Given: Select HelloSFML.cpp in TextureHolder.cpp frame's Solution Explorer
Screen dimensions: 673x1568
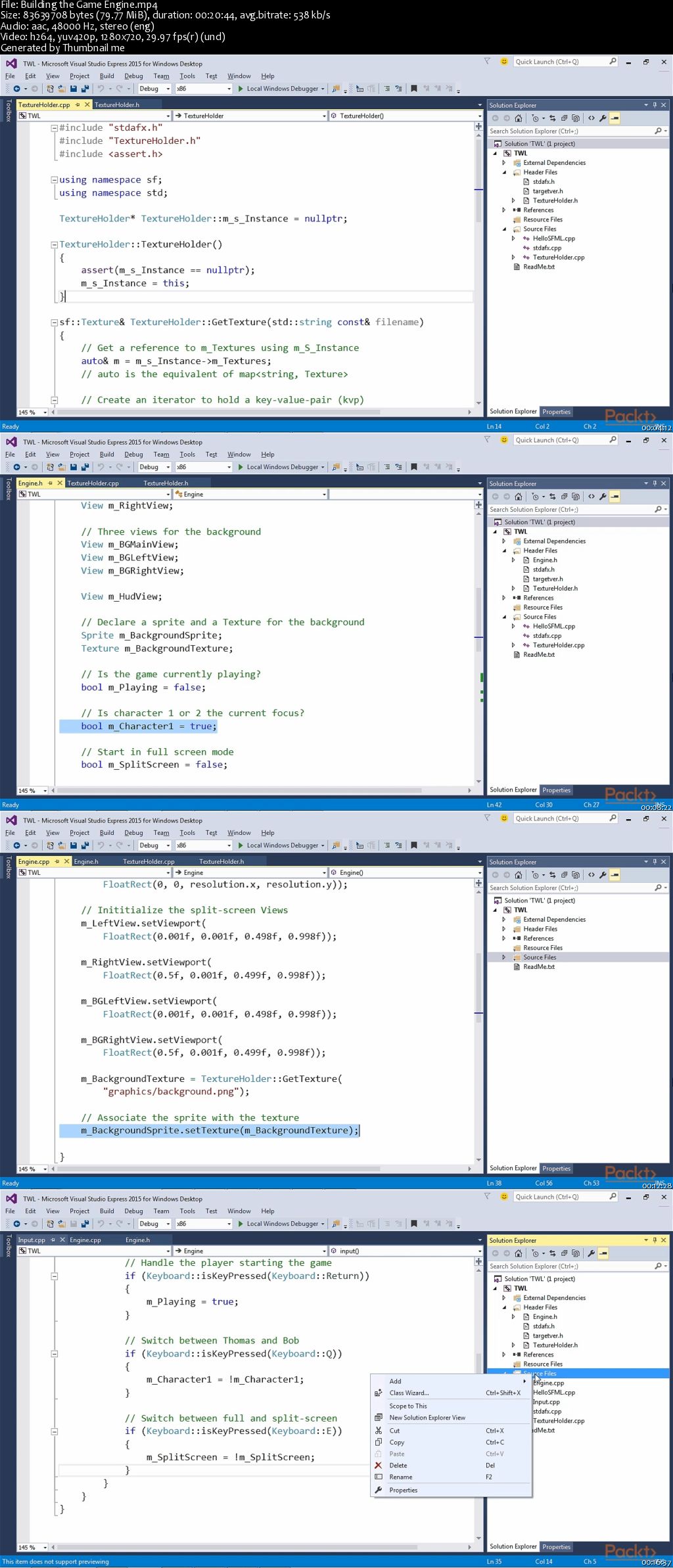Looking at the screenshot, I should [x=553, y=238].
